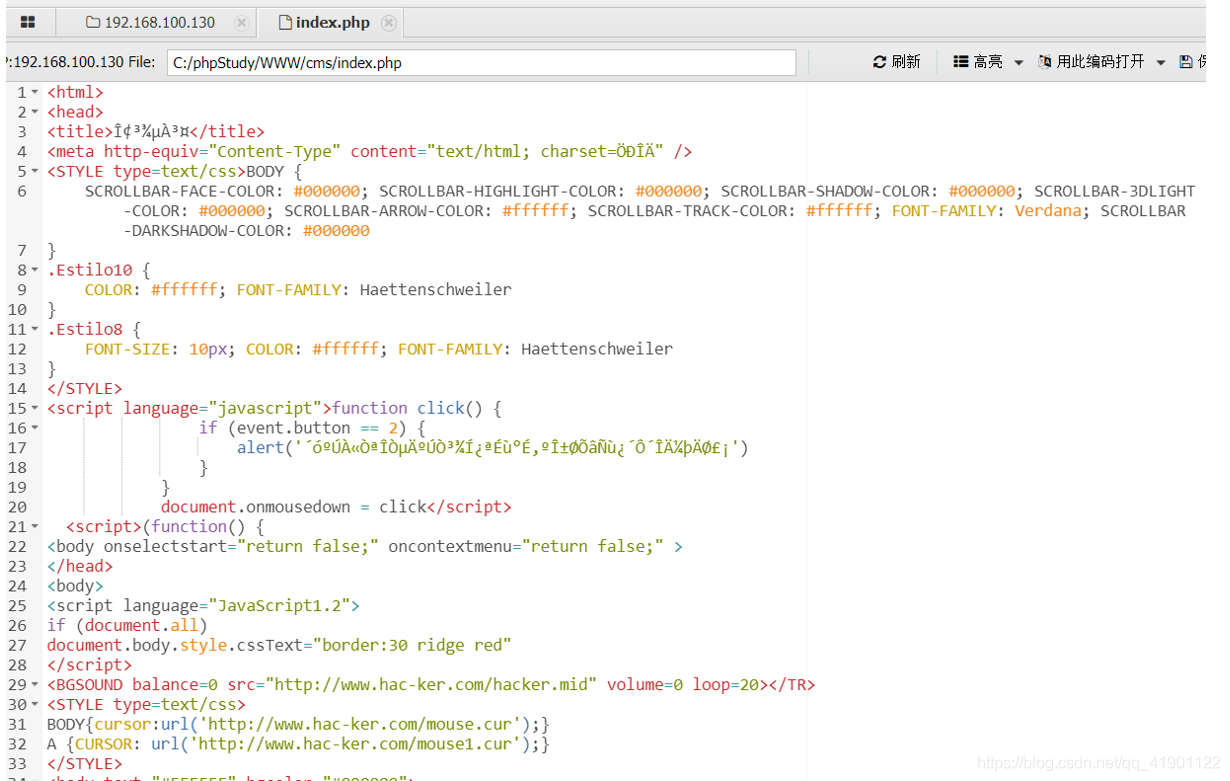Open the 用此编码打开 encoding dropdown
The image size is (1230, 781).
pos(1102,62)
